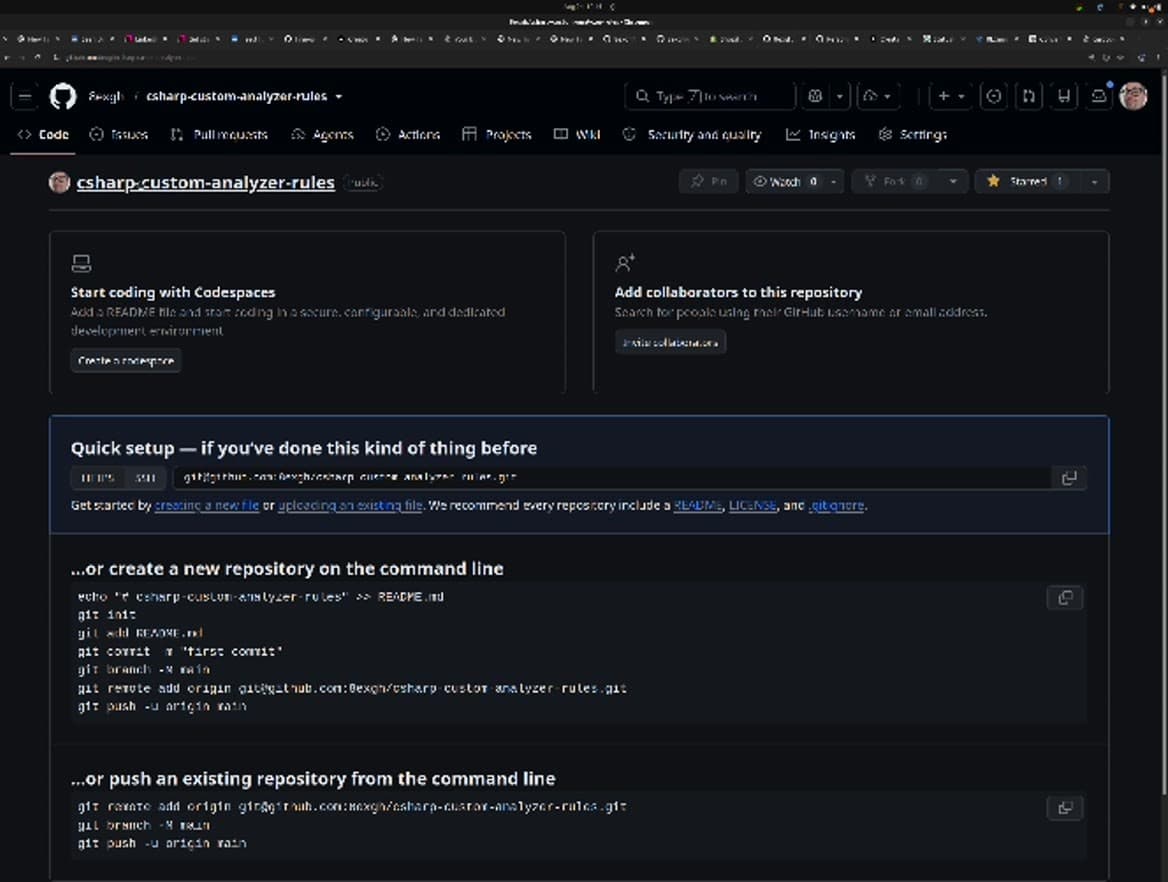Open the plus create-new dropdown
This screenshot has width=1168, height=882.
[950, 96]
